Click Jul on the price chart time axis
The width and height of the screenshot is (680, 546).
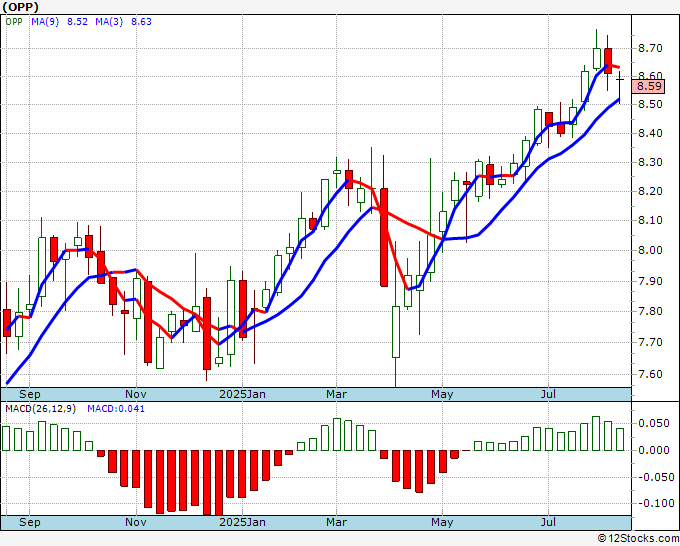coord(549,394)
